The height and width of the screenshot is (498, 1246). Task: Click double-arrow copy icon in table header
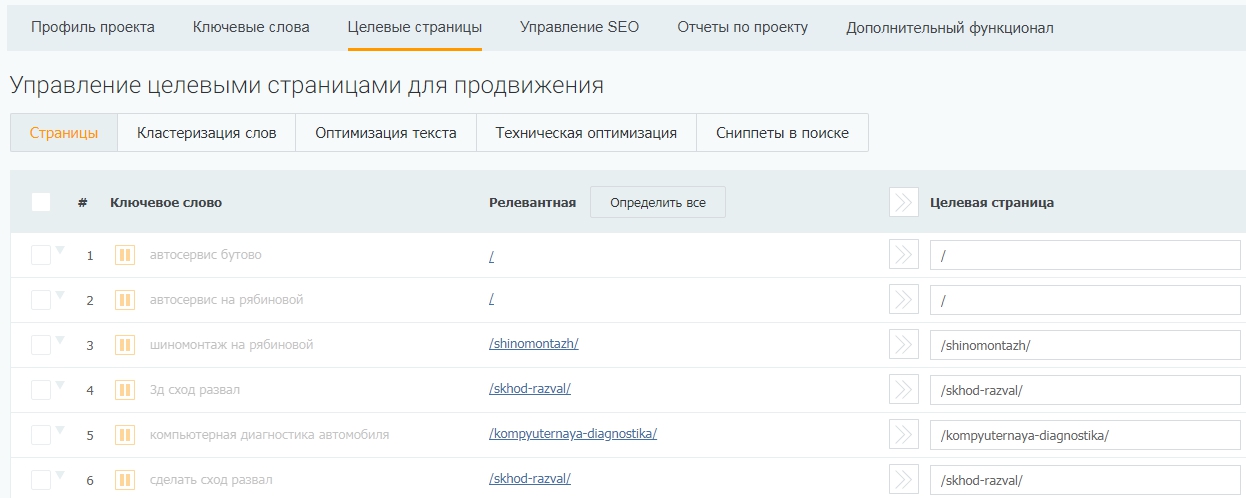[x=903, y=202]
